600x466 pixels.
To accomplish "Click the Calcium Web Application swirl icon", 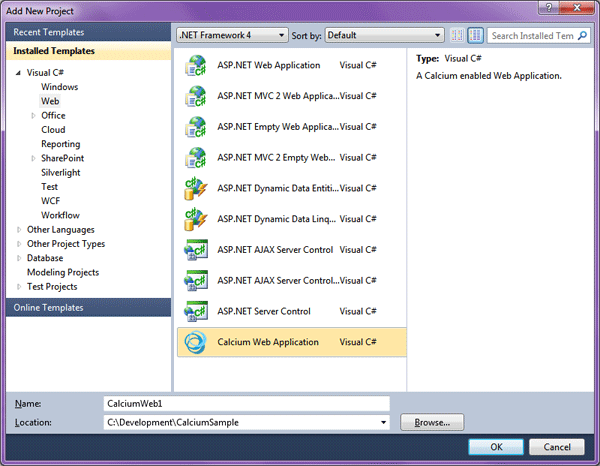I will point(196,342).
